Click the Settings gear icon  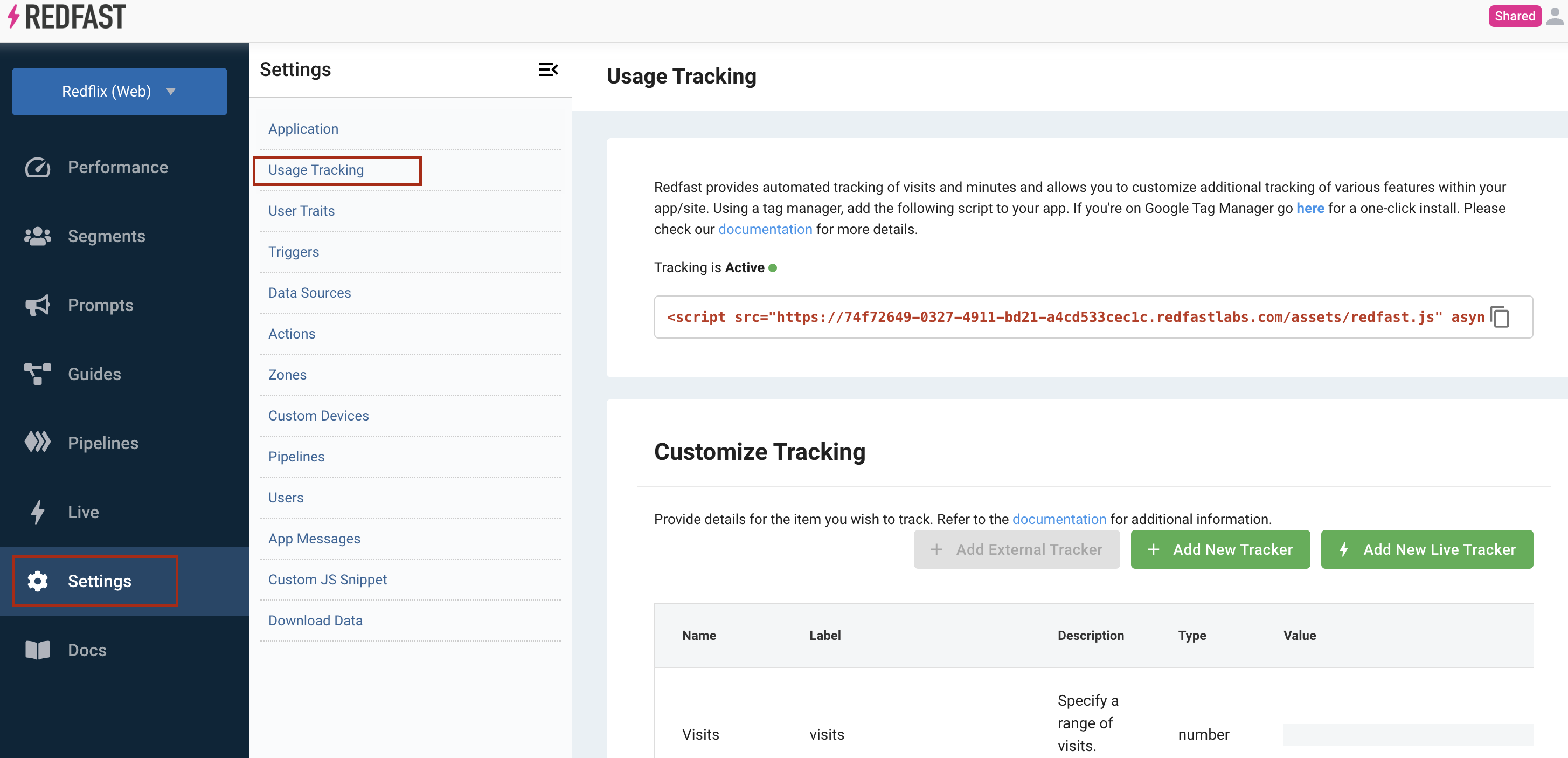(x=37, y=581)
